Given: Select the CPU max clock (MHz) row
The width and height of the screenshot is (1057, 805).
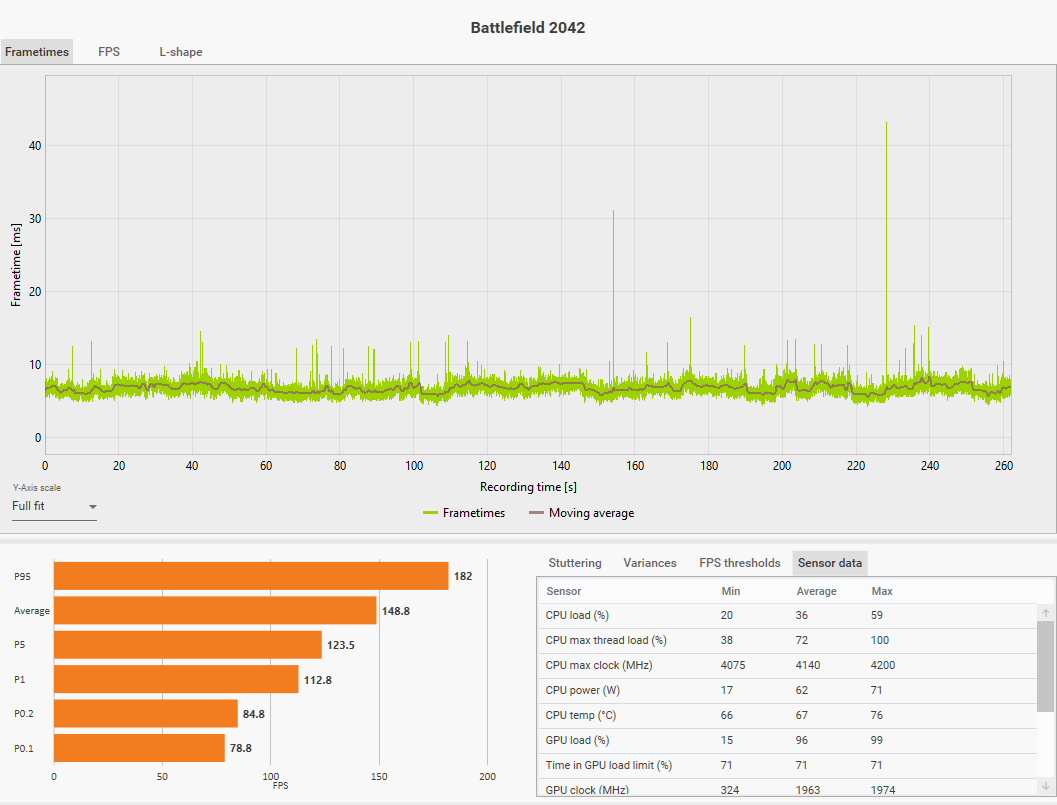Looking at the screenshot, I should point(787,665).
